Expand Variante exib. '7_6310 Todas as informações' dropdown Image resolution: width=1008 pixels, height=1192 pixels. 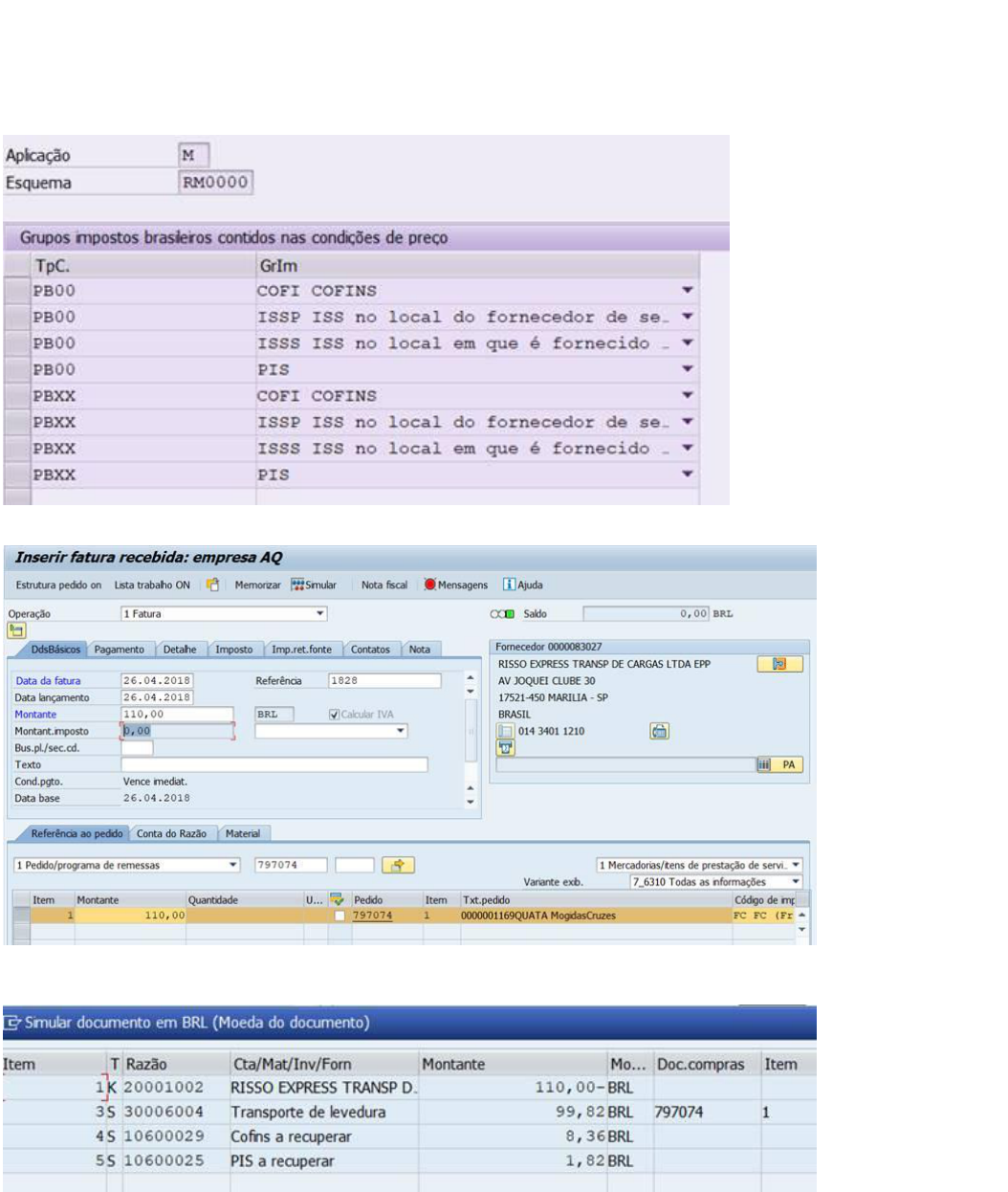(x=796, y=882)
